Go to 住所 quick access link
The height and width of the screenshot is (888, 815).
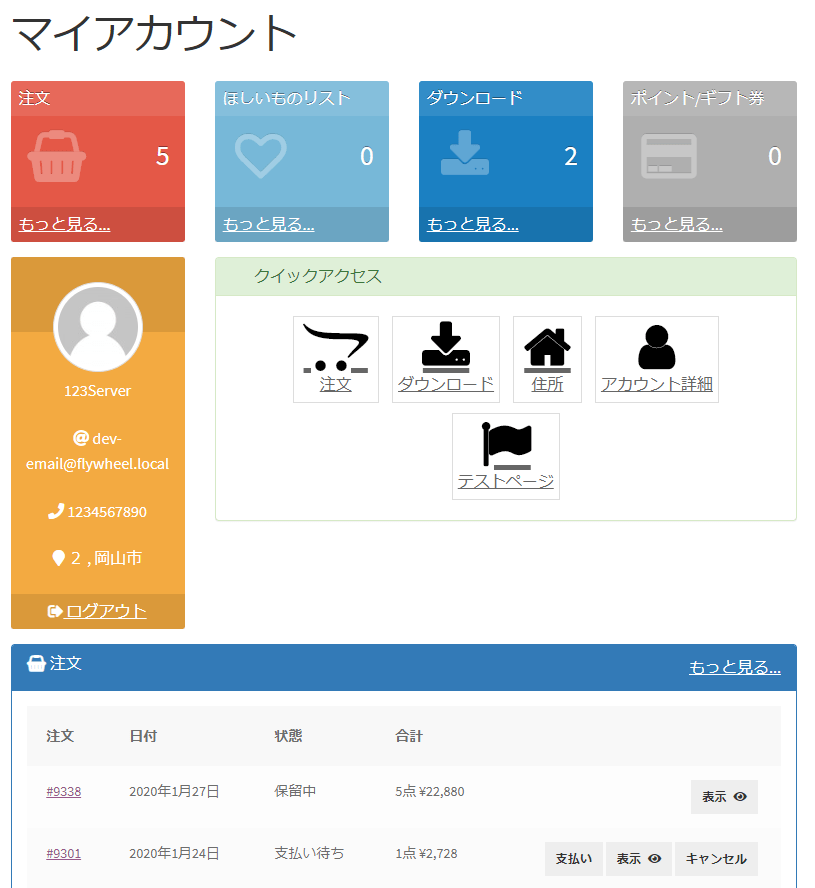tap(547, 384)
